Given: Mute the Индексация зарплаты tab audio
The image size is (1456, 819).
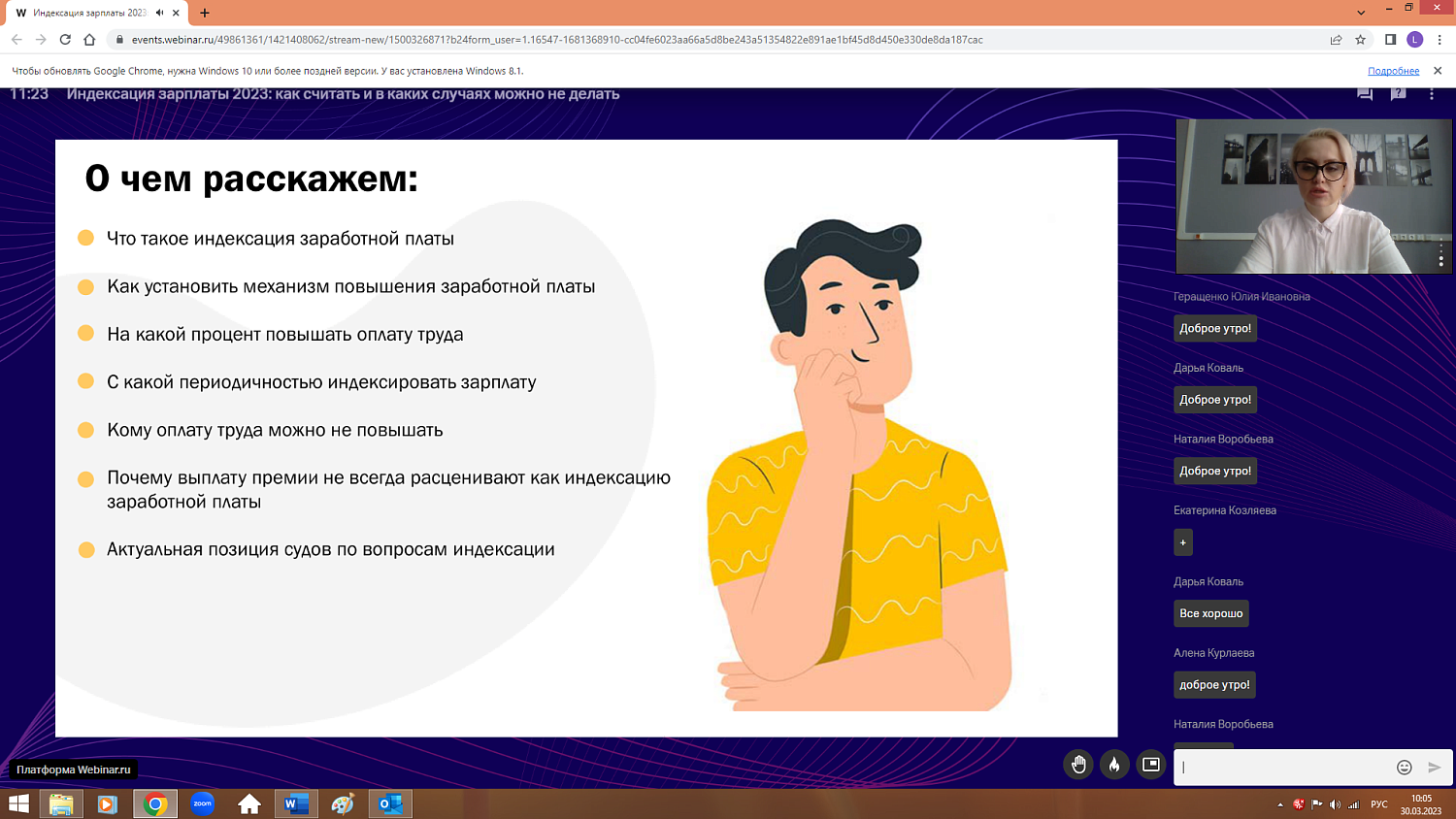Looking at the screenshot, I should click(x=160, y=13).
